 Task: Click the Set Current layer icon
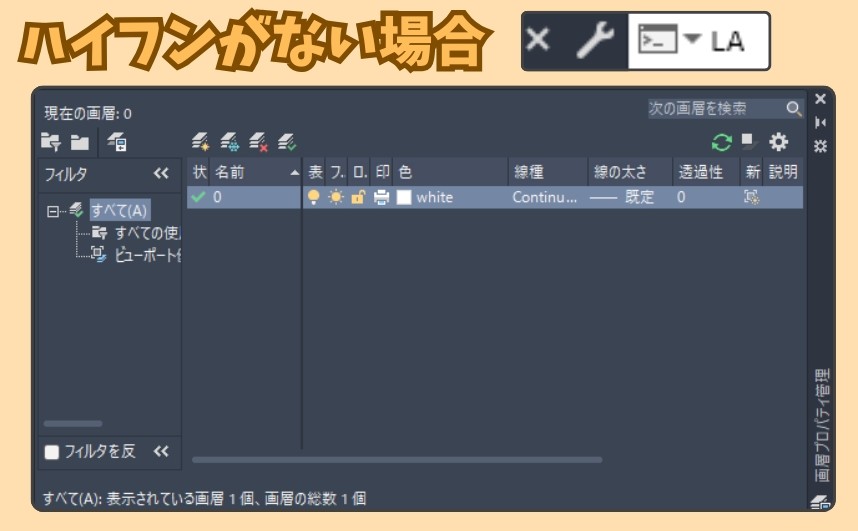[287, 142]
